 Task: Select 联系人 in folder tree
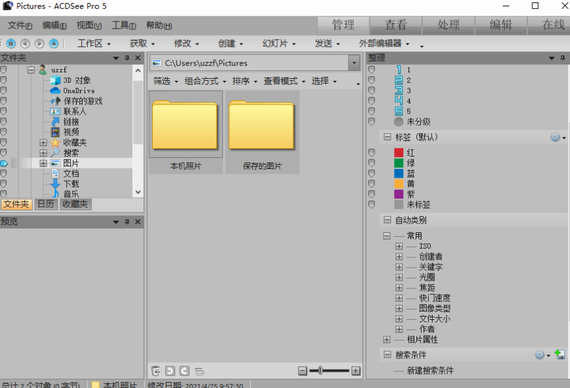[x=75, y=111]
